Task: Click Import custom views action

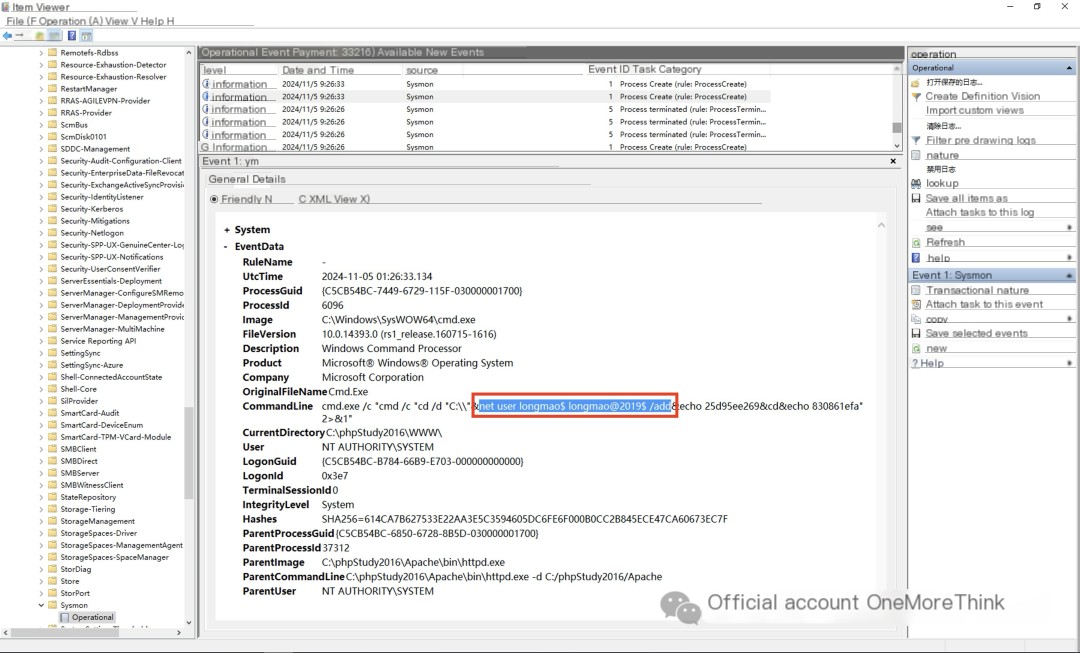Action: (975, 111)
